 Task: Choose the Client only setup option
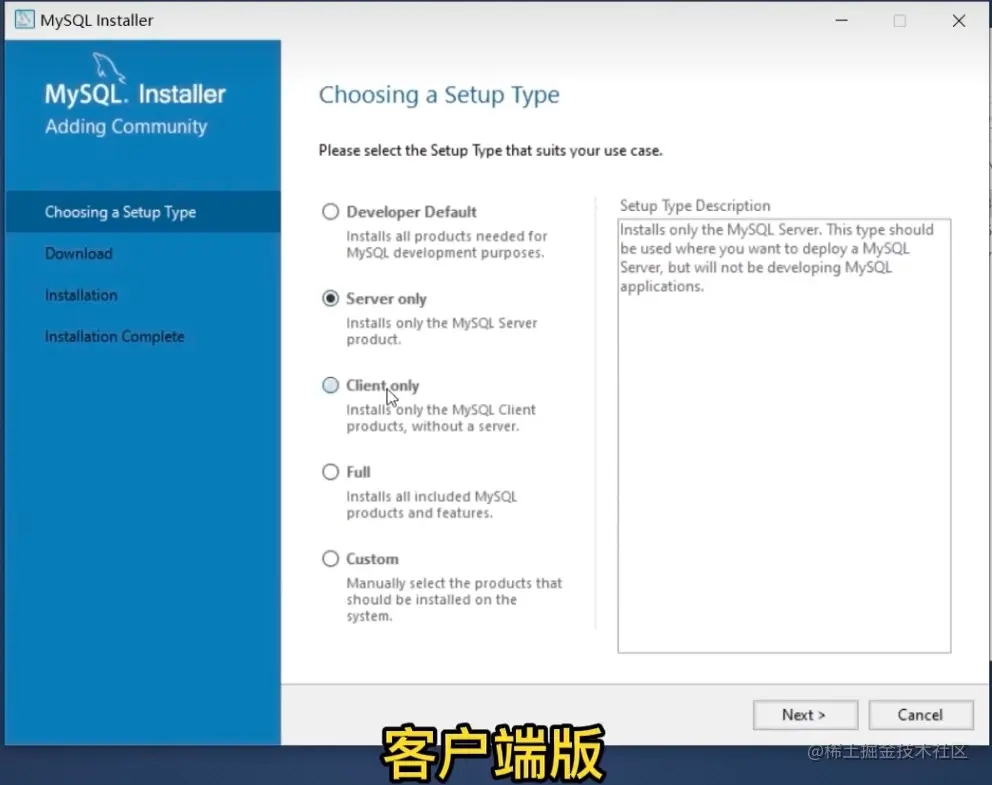click(330, 385)
